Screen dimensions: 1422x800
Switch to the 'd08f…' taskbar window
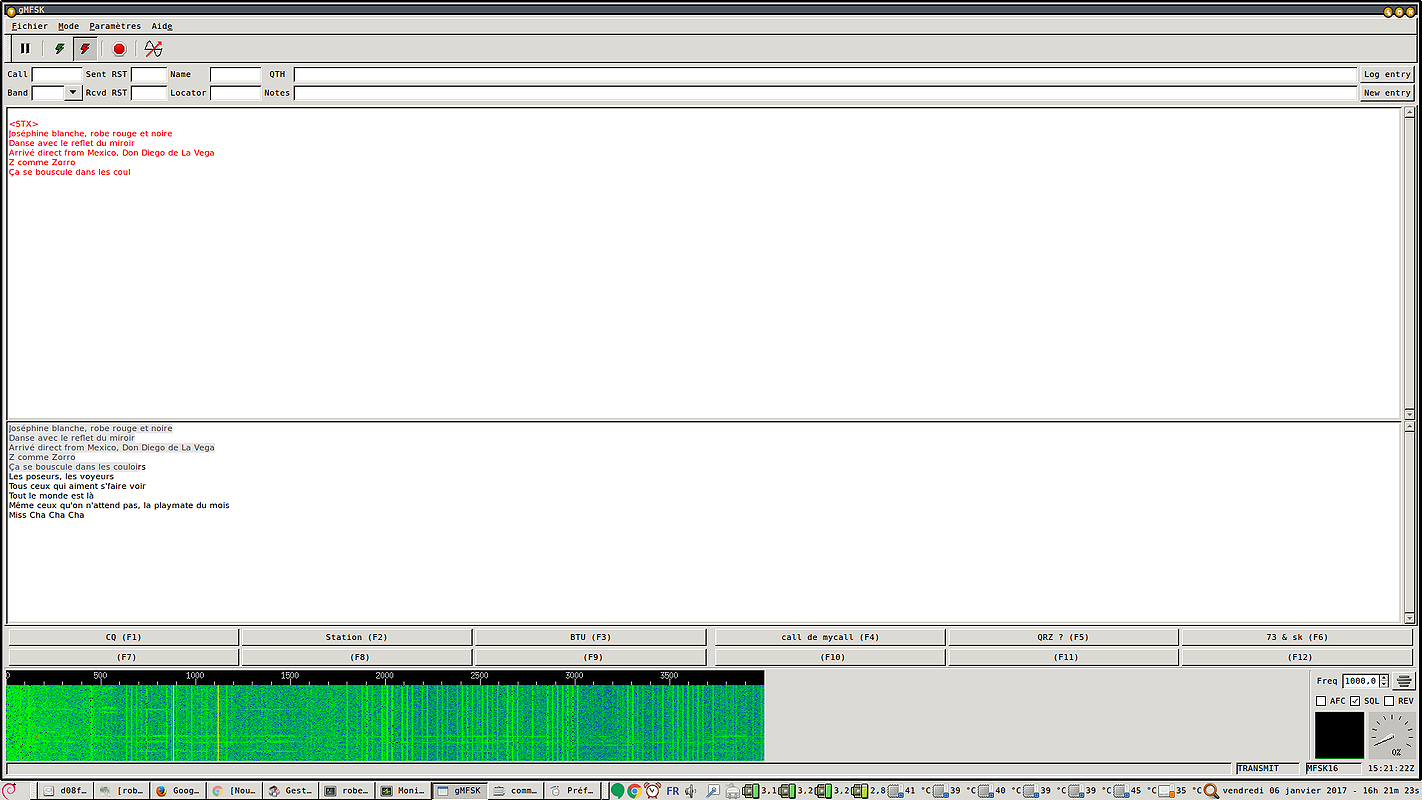67,790
